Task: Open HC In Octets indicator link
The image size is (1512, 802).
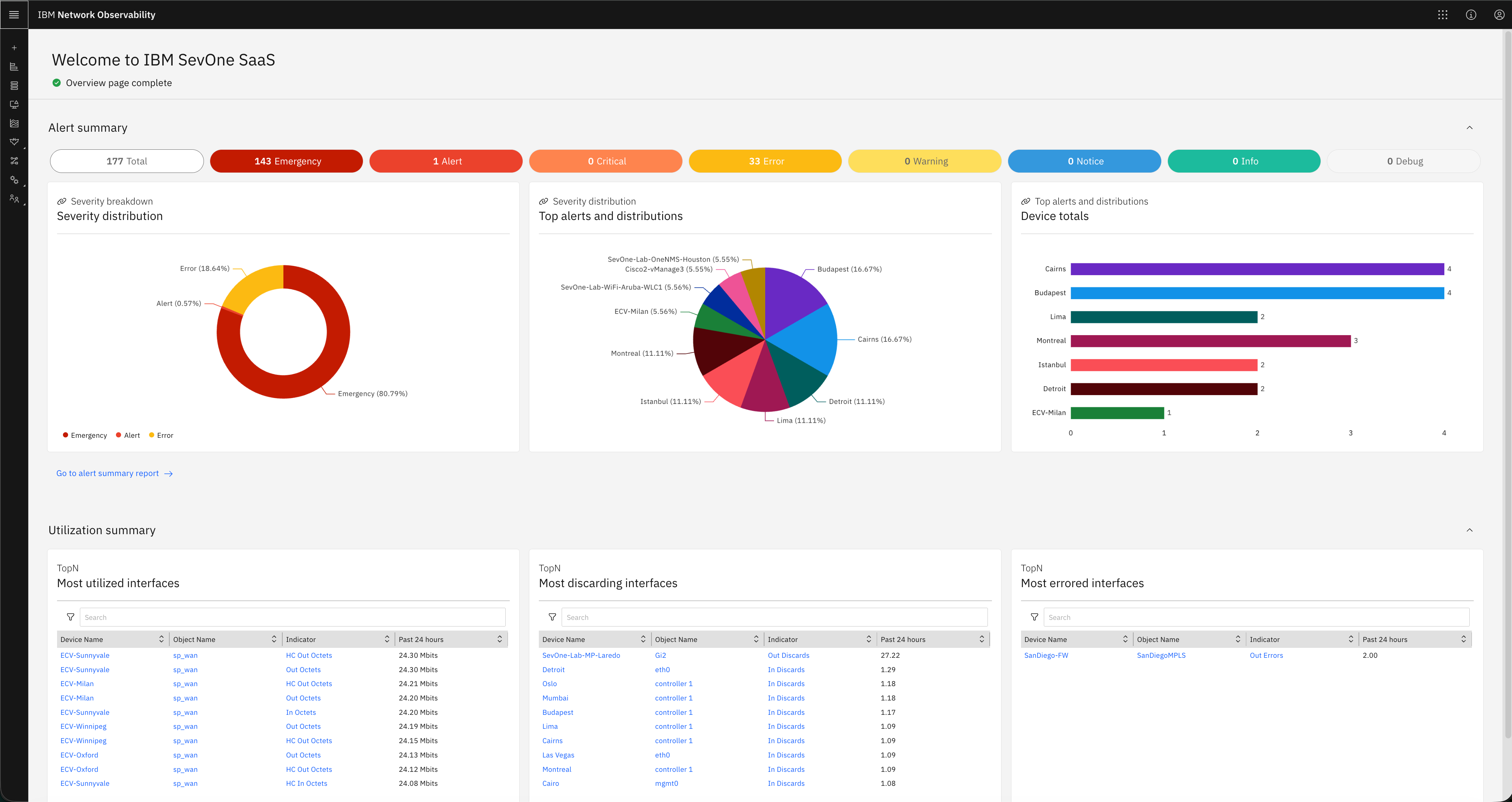Action: 306,783
